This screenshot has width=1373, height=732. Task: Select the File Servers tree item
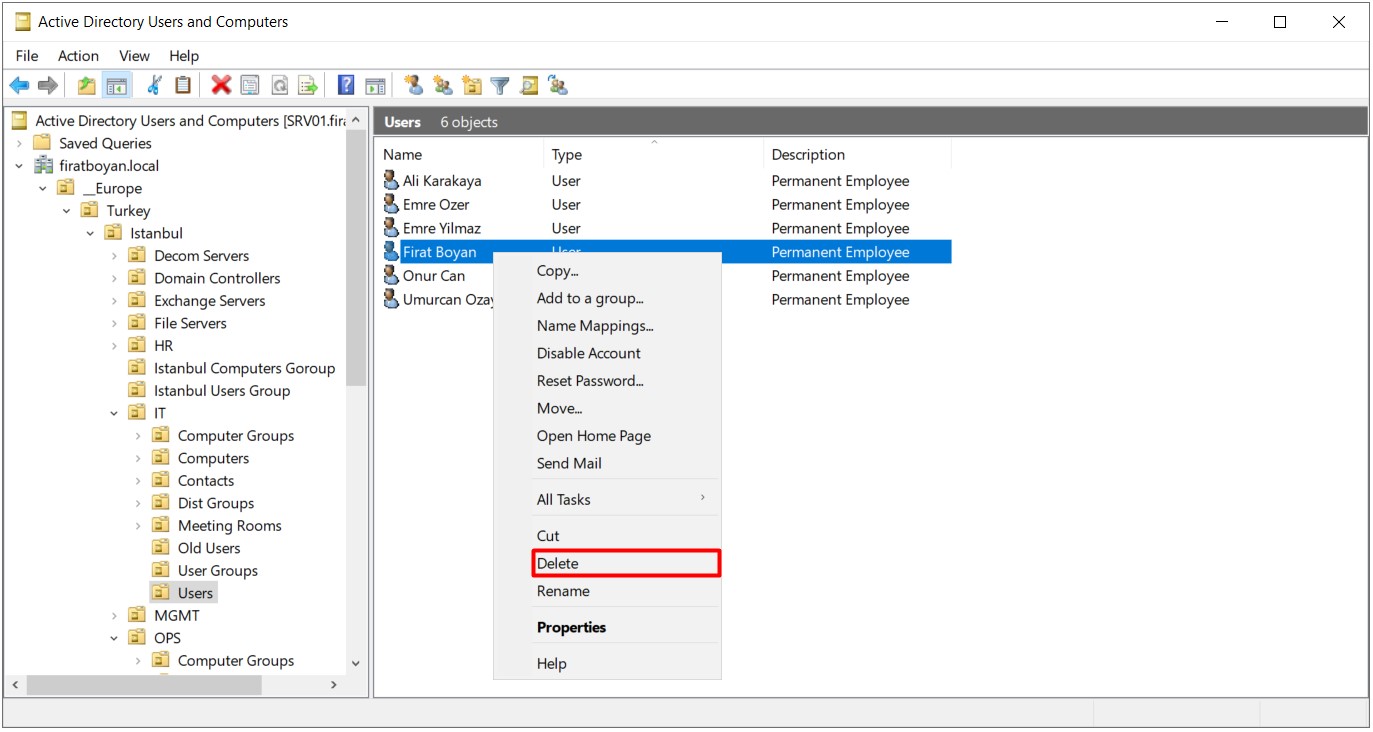[x=190, y=323]
